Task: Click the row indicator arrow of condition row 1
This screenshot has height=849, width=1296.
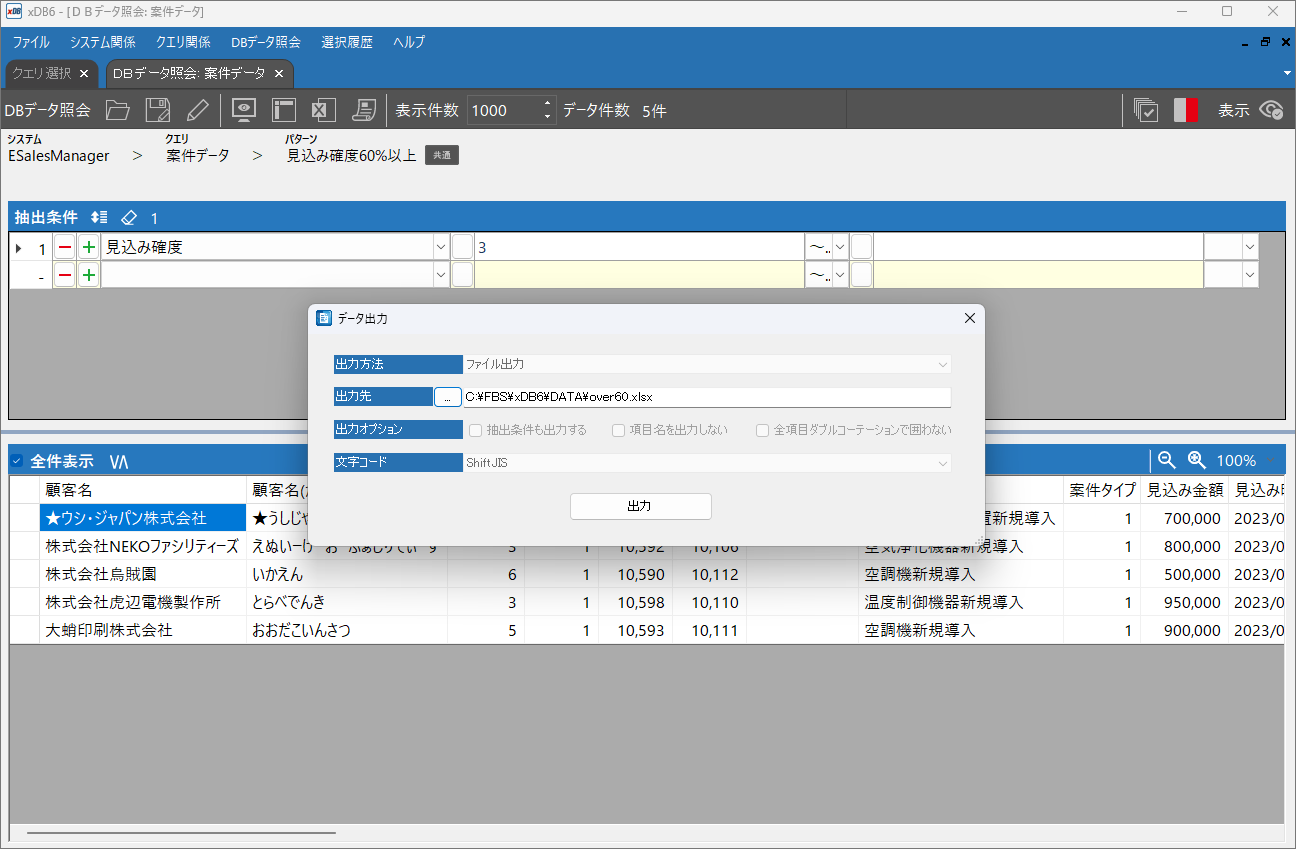Action: coord(19,247)
